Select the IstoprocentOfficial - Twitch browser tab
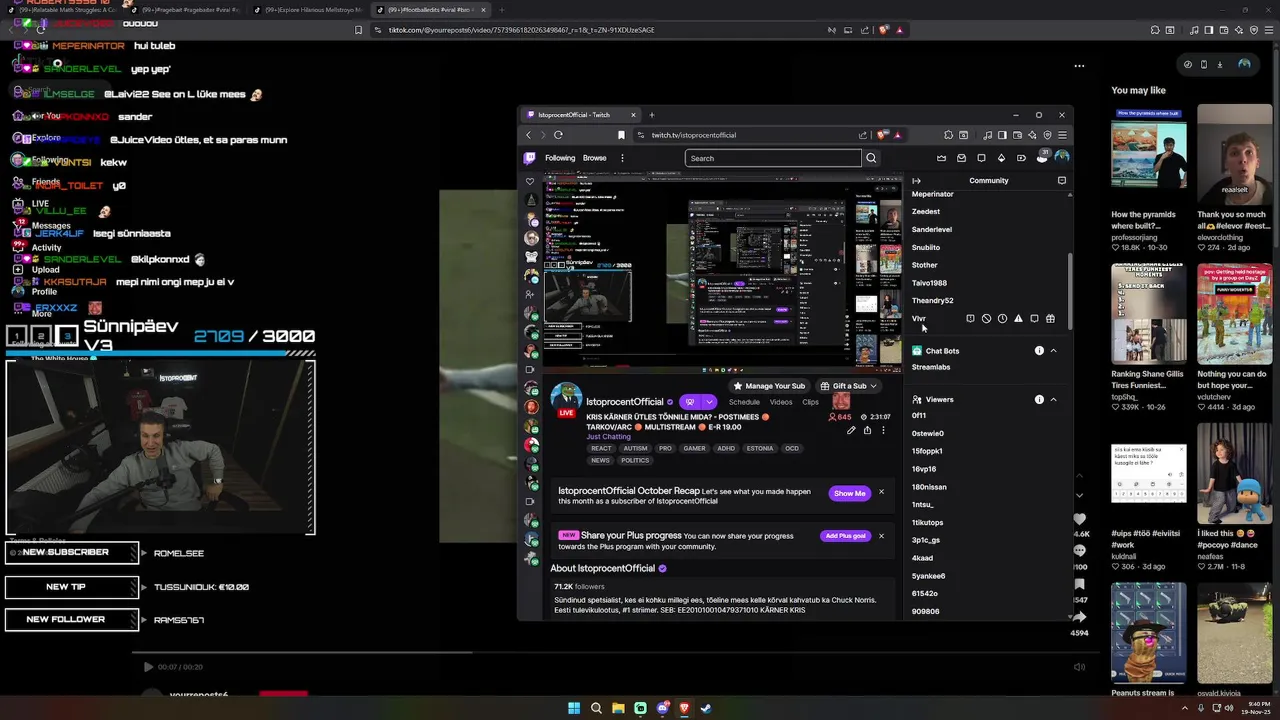The width and height of the screenshot is (1280, 720). click(580, 115)
